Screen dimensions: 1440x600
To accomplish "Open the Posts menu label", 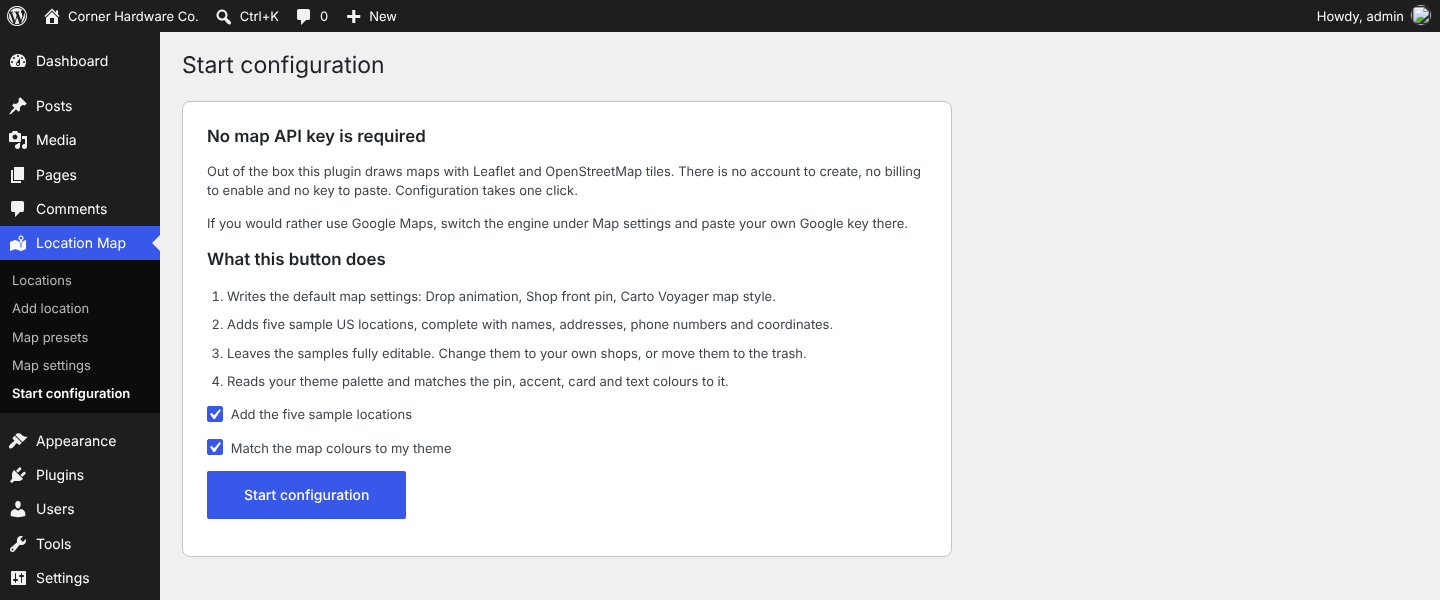I will pos(54,106).
